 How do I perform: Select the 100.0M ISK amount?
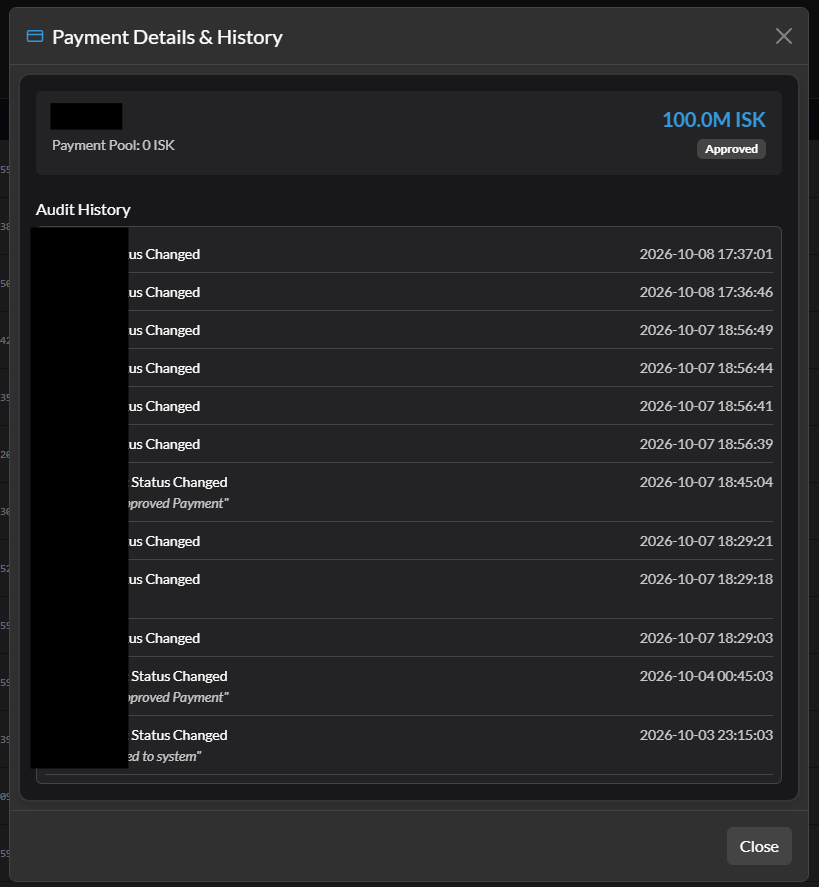pyautogui.click(x=714, y=119)
